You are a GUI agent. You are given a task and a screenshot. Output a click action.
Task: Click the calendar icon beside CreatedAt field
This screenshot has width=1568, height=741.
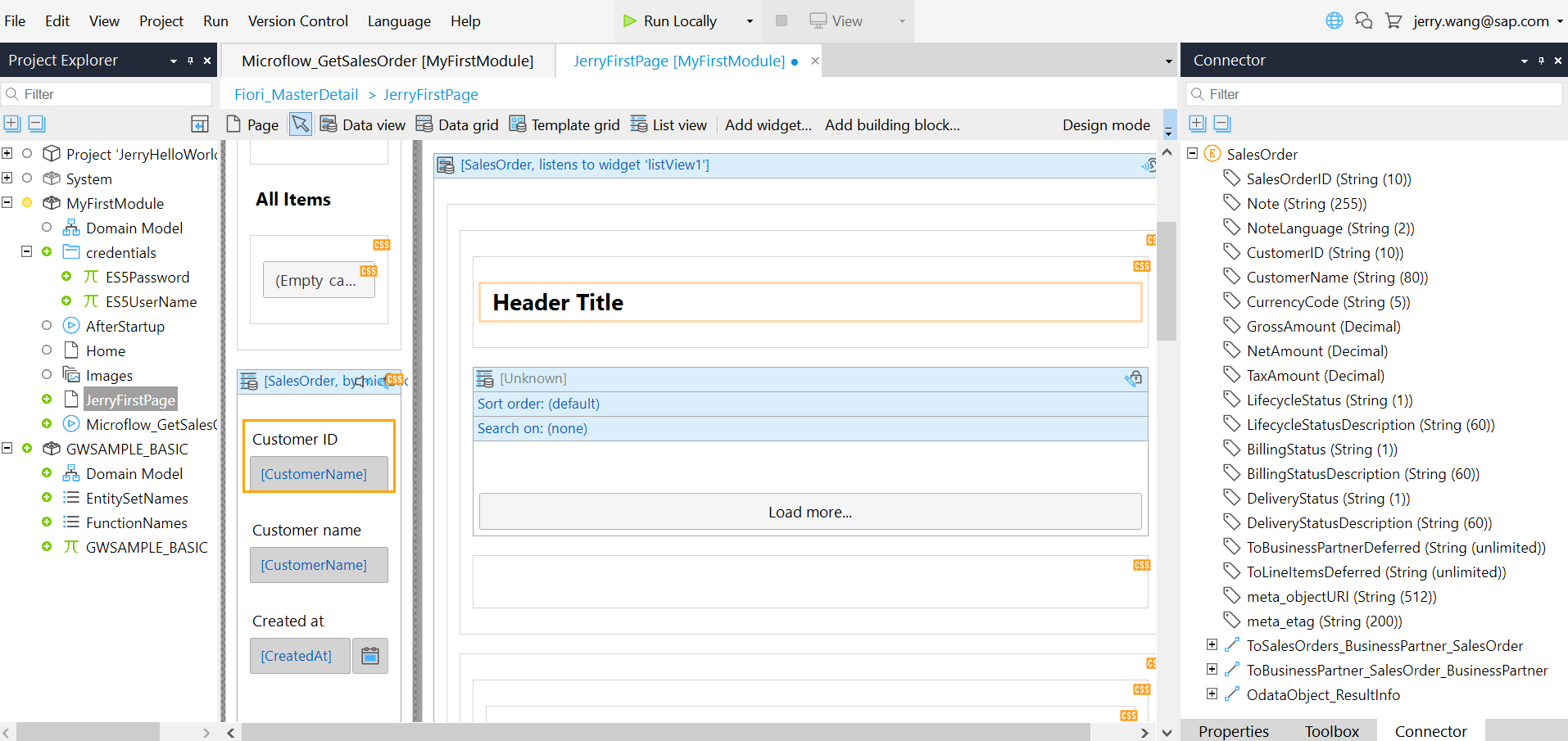click(x=370, y=656)
